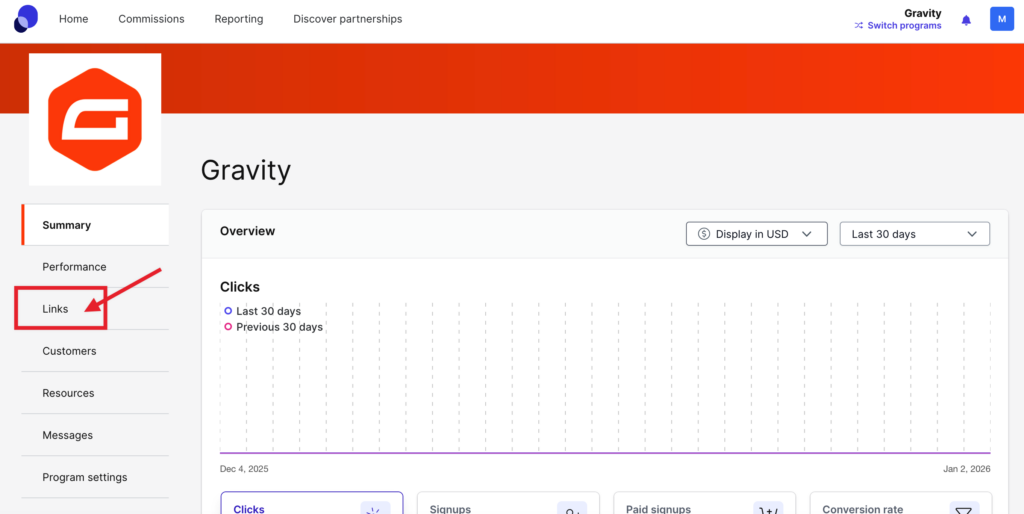Click the Signups card person icon
The height and width of the screenshot is (514, 1024).
pyautogui.click(x=571, y=508)
